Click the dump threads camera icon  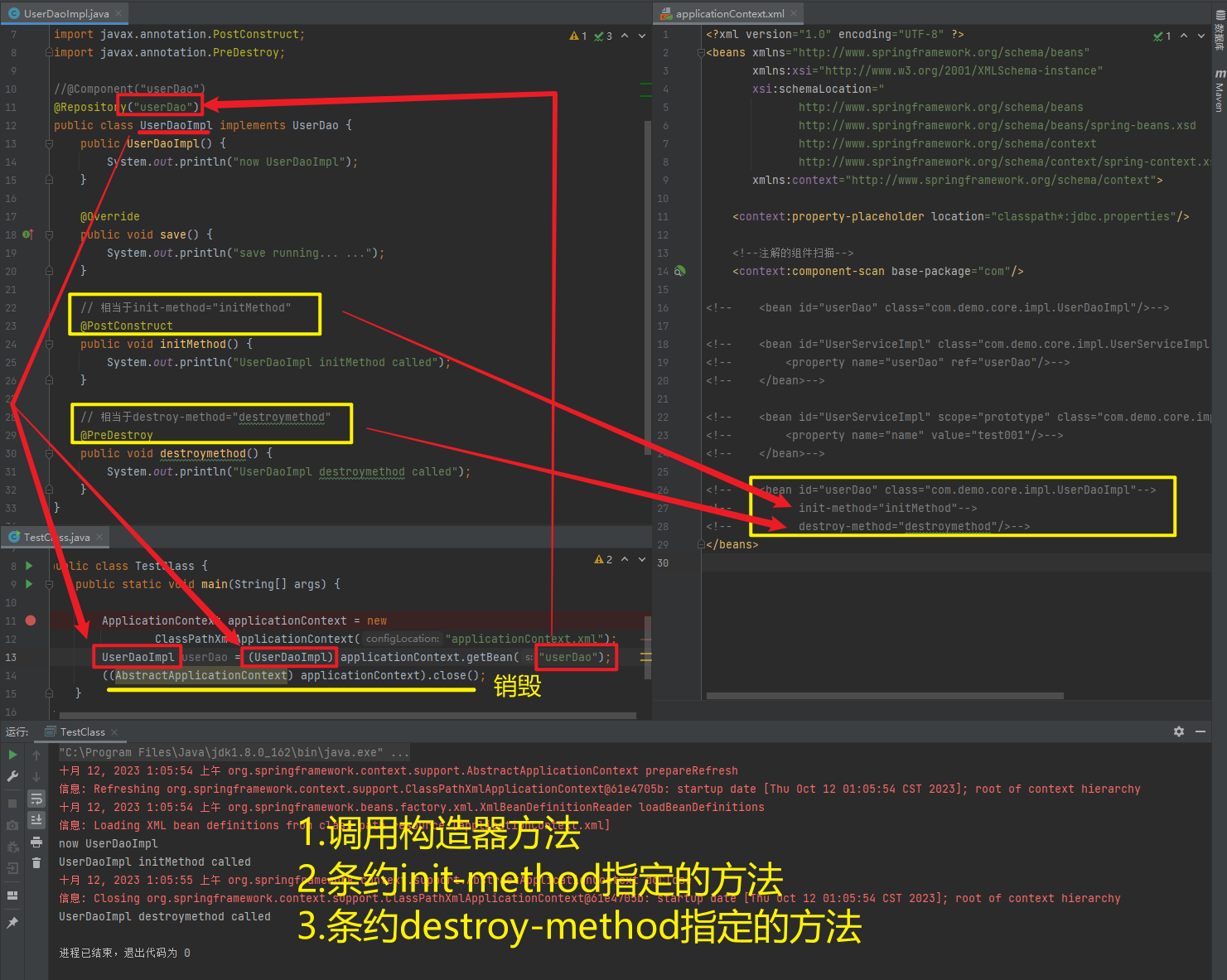coord(12,825)
